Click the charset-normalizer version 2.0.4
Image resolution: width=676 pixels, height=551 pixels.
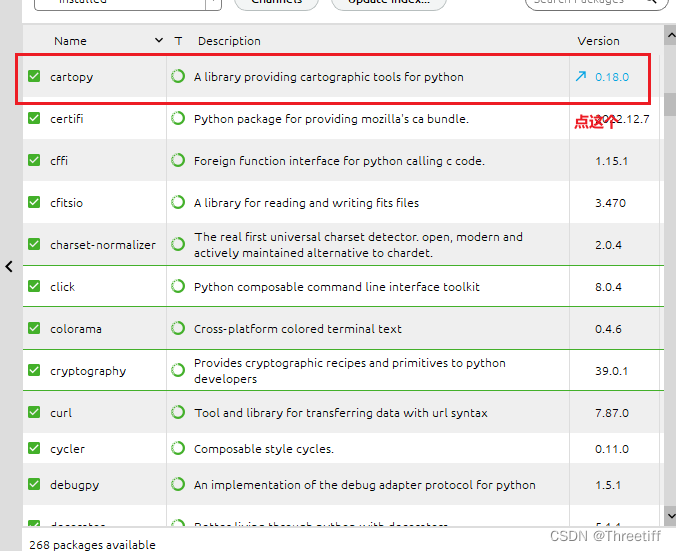click(x=608, y=245)
